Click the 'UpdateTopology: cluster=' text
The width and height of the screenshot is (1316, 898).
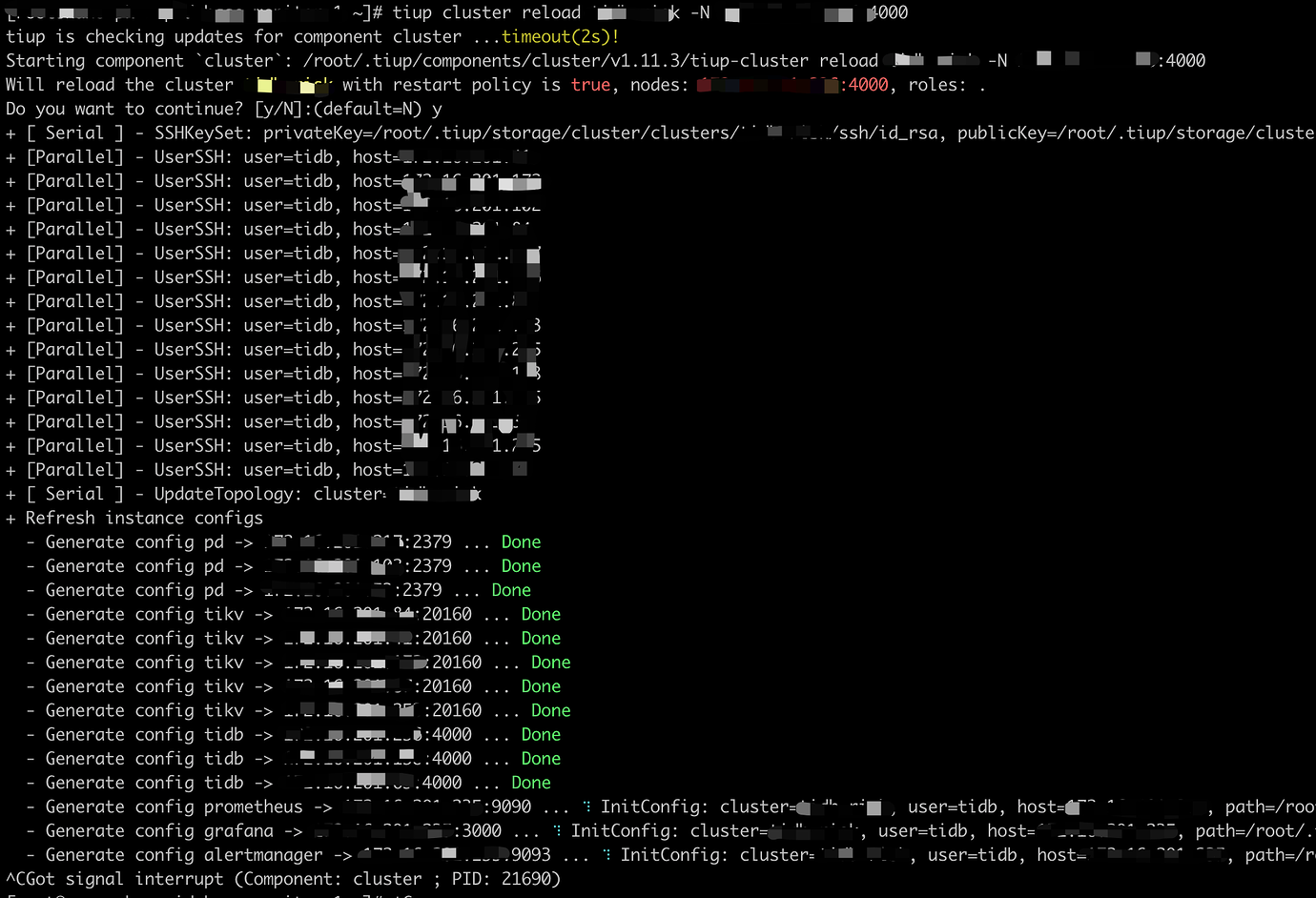pos(271,494)
